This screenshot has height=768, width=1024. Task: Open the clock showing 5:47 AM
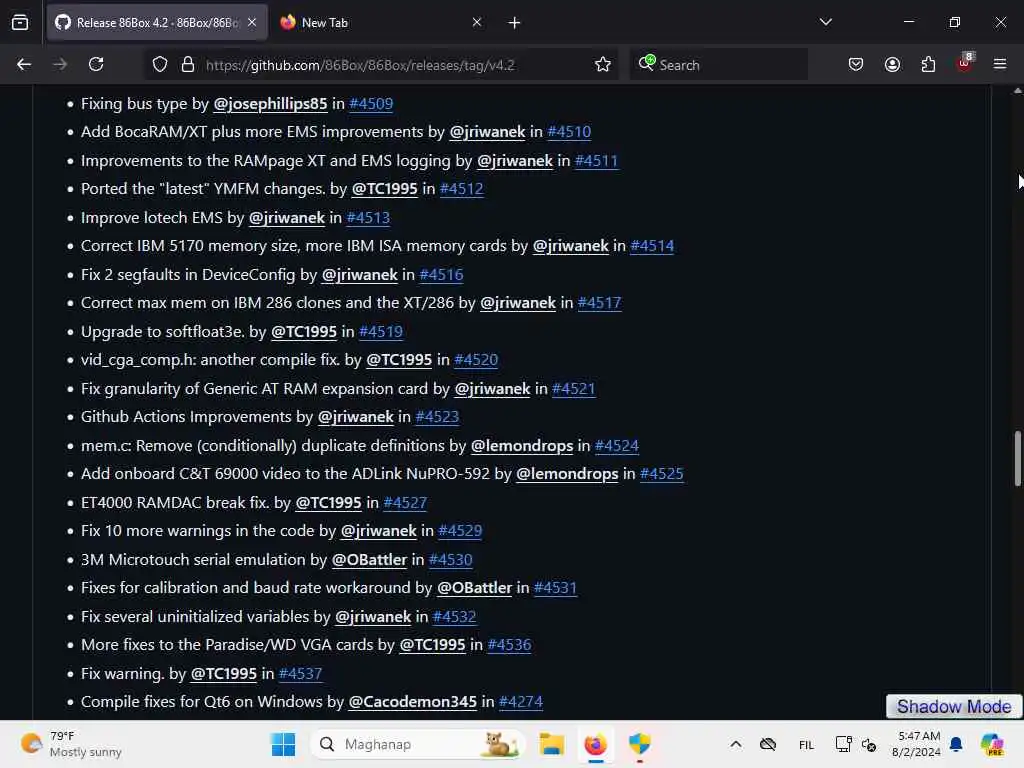pos(917,744)
